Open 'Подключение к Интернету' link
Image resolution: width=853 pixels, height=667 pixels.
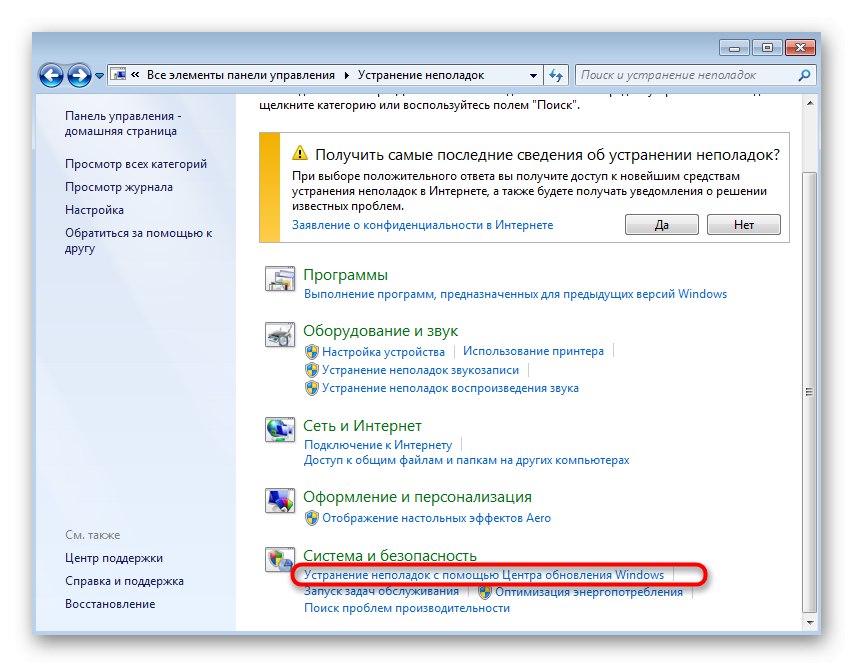tap(378, 445)
